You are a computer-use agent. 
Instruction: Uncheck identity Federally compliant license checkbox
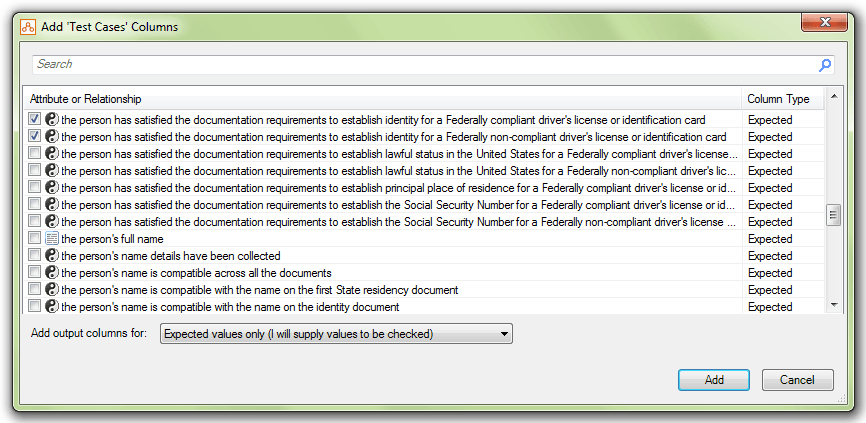(x=35, y=119)
